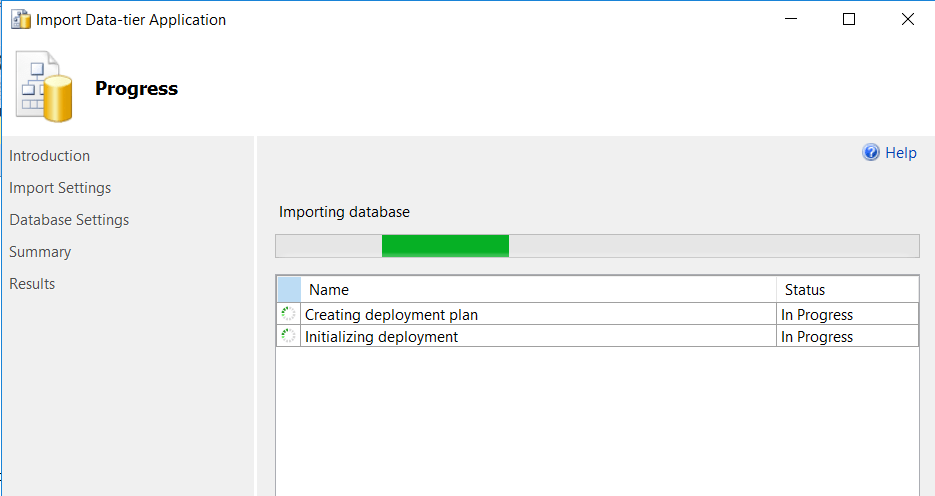Select the Creating deployment plan row name
The image size is (935, 496).
point(391,315)
